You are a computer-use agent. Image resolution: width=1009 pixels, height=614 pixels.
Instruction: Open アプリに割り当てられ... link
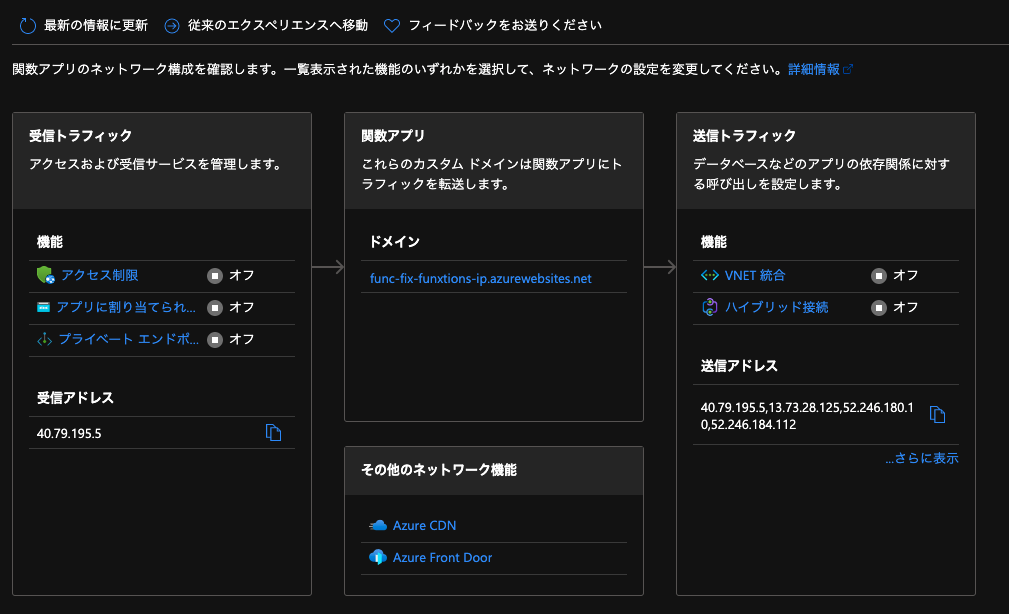[x=126, y=308]
